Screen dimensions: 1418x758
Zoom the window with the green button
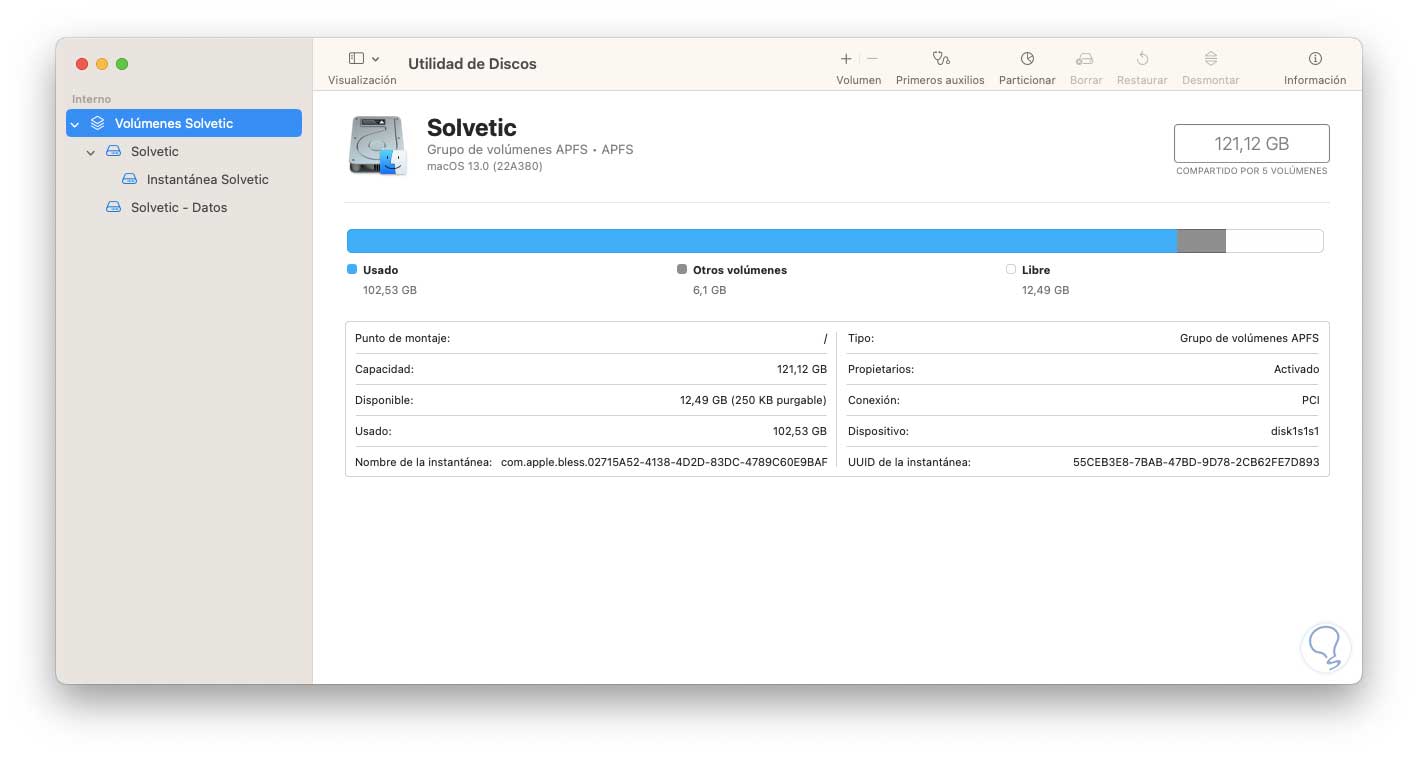122,64
